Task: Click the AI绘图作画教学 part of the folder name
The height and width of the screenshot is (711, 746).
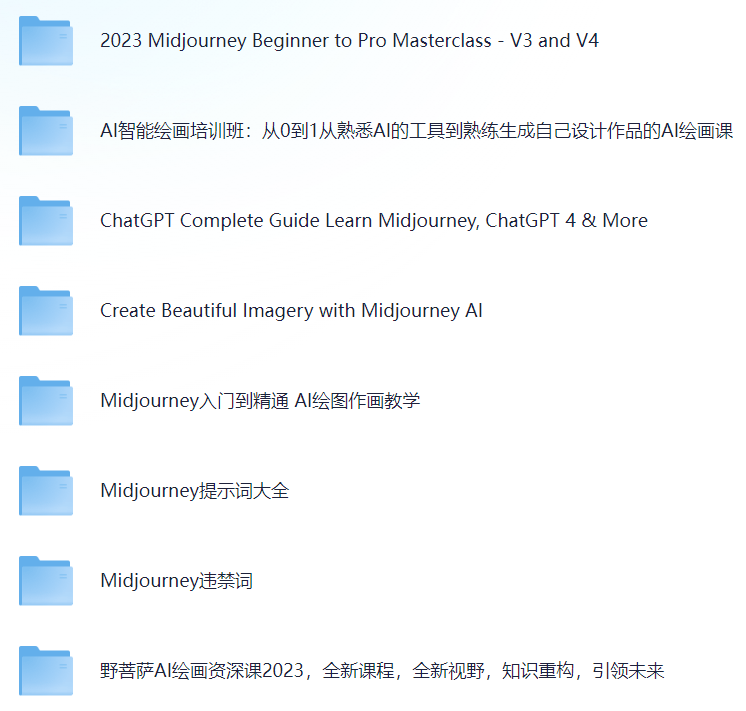Action: [357, 401]
